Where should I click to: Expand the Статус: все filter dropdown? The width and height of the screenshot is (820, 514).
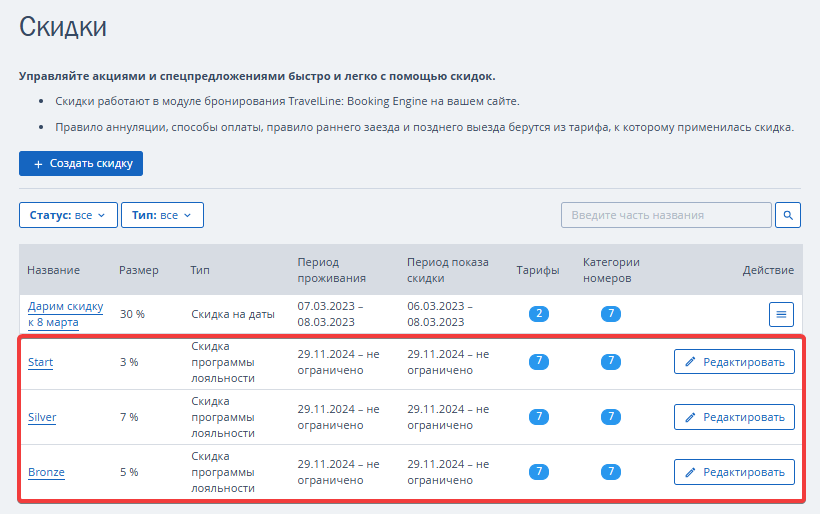[68, 215]
